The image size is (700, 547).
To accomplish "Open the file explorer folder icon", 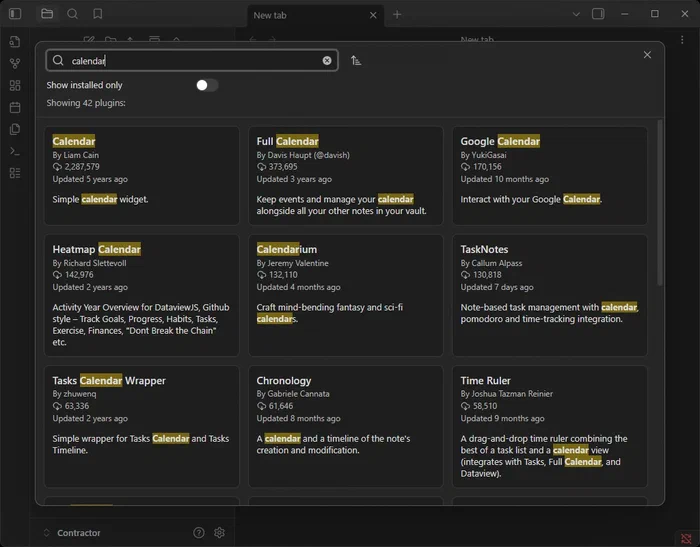I will click(47, 14).
